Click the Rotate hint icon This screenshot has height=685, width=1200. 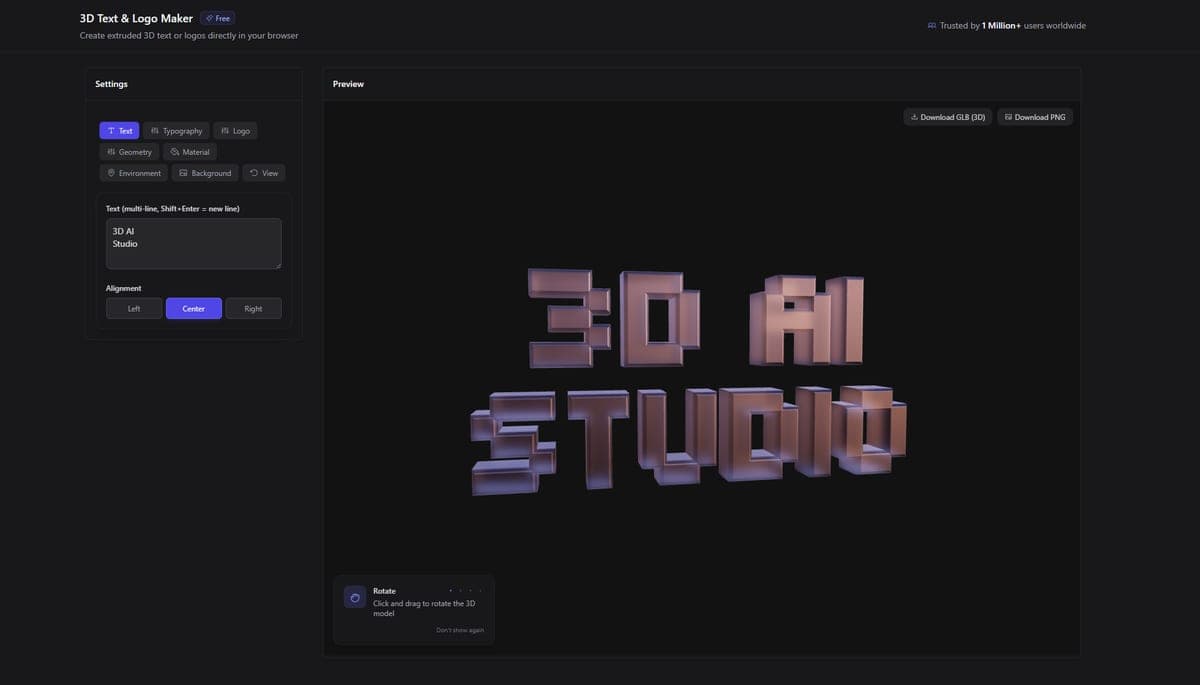tap(355, 597)
